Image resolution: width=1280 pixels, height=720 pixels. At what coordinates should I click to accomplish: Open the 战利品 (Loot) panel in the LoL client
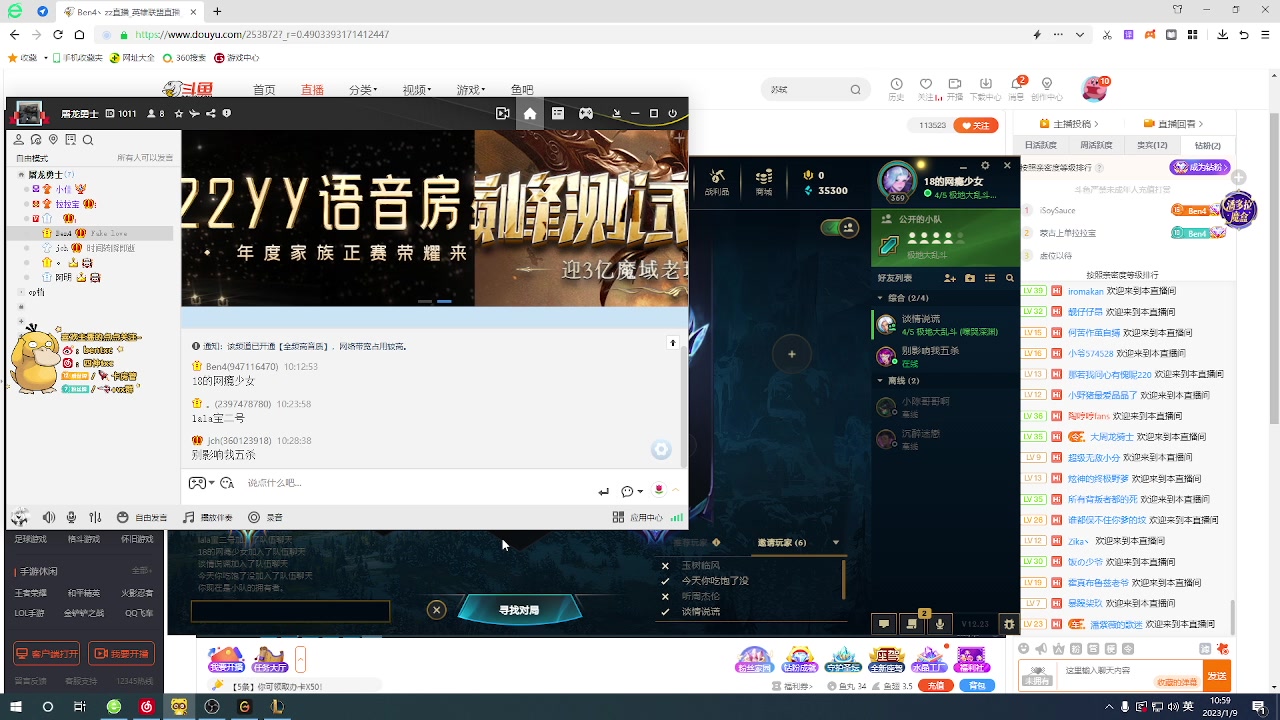pyautogui.click(x=715, y=182)
